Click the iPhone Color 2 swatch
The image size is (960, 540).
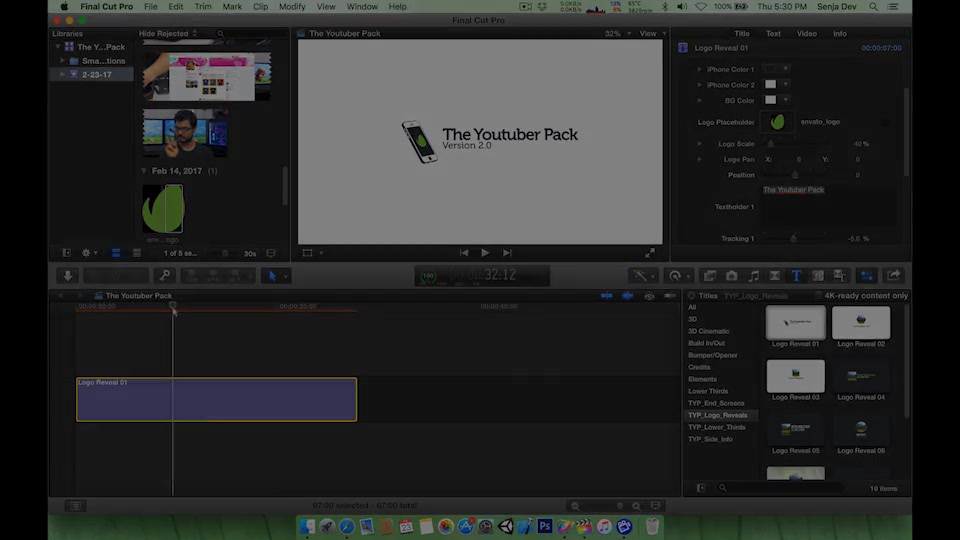click(770, 84)
